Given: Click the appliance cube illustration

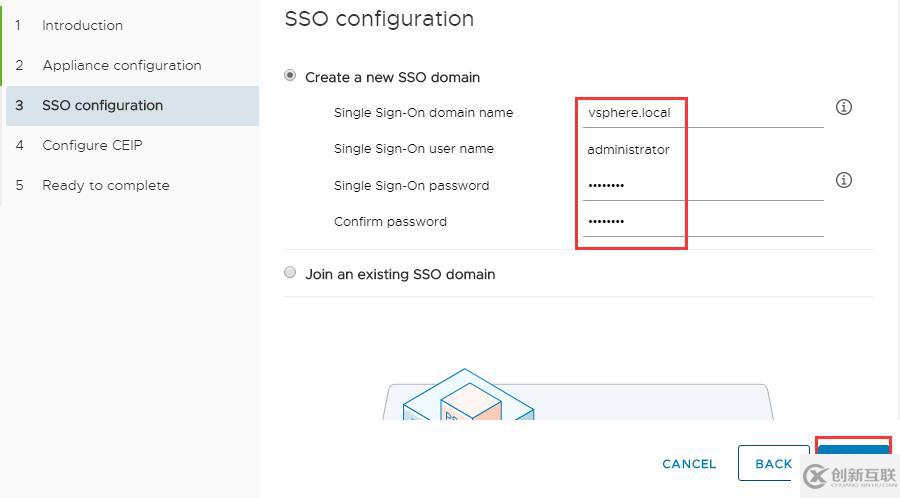Looking at the screenshot, I should [x=468, y=394].
